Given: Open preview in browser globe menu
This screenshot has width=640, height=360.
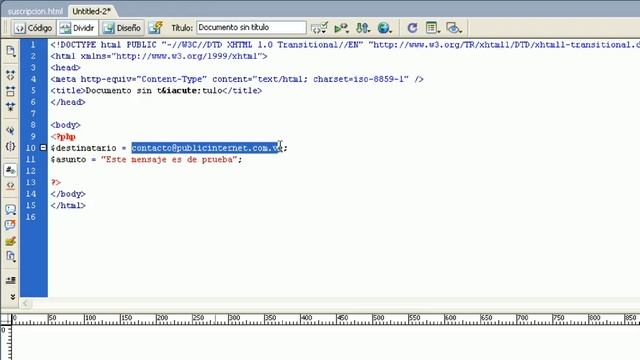Looking at the screenshot, I should tap(384, 28).
